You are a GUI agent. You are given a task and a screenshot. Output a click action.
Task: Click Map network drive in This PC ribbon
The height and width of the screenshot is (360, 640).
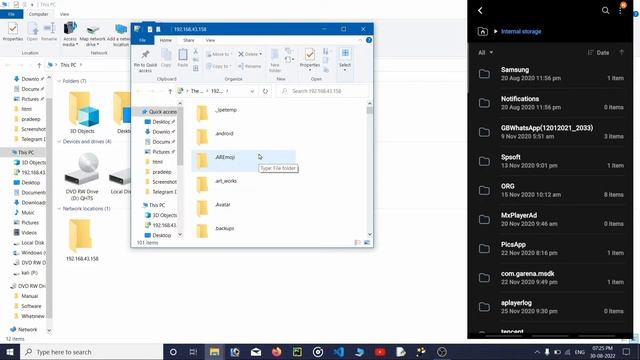coord(93,35)
